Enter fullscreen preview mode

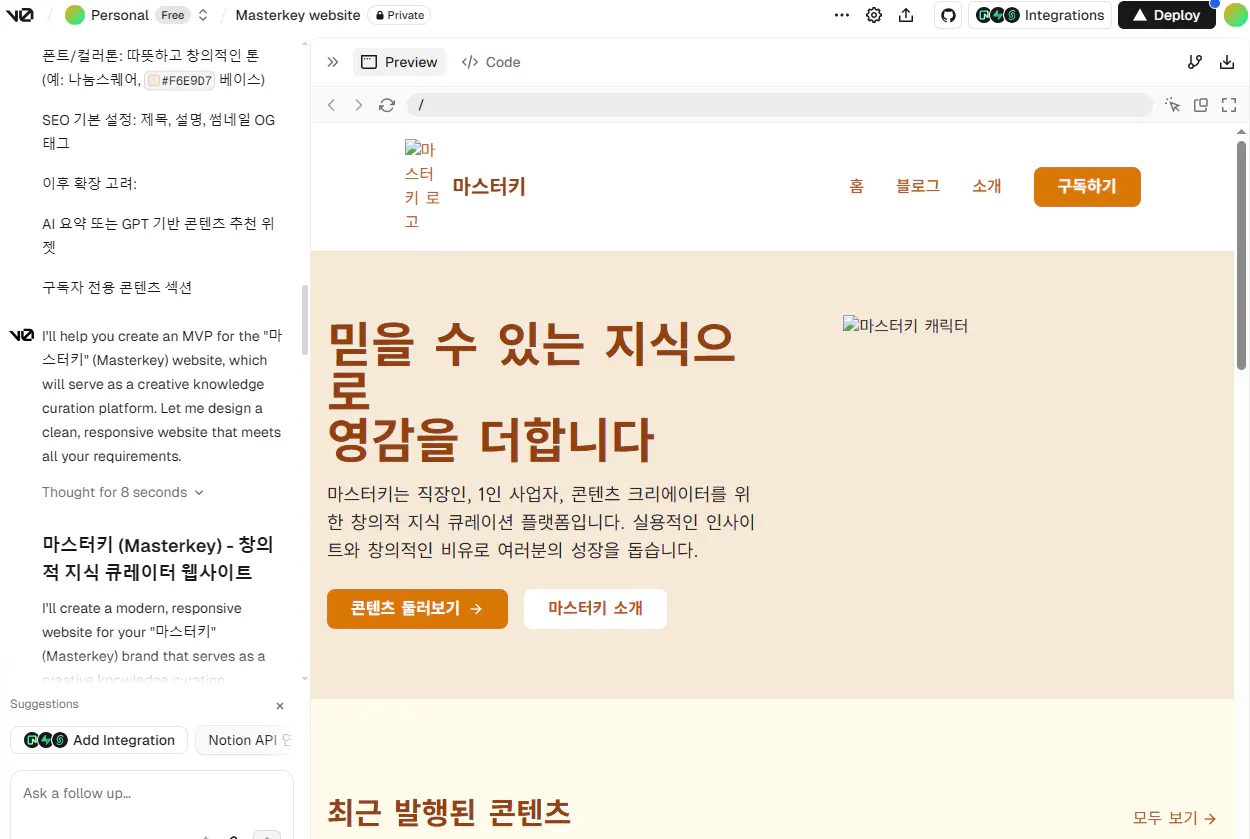click(x=1229, y=105)
